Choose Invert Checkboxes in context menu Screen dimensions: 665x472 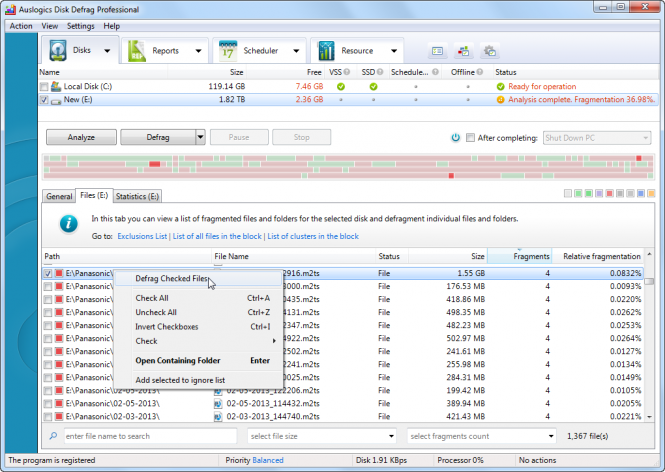[x=198, y=327]
